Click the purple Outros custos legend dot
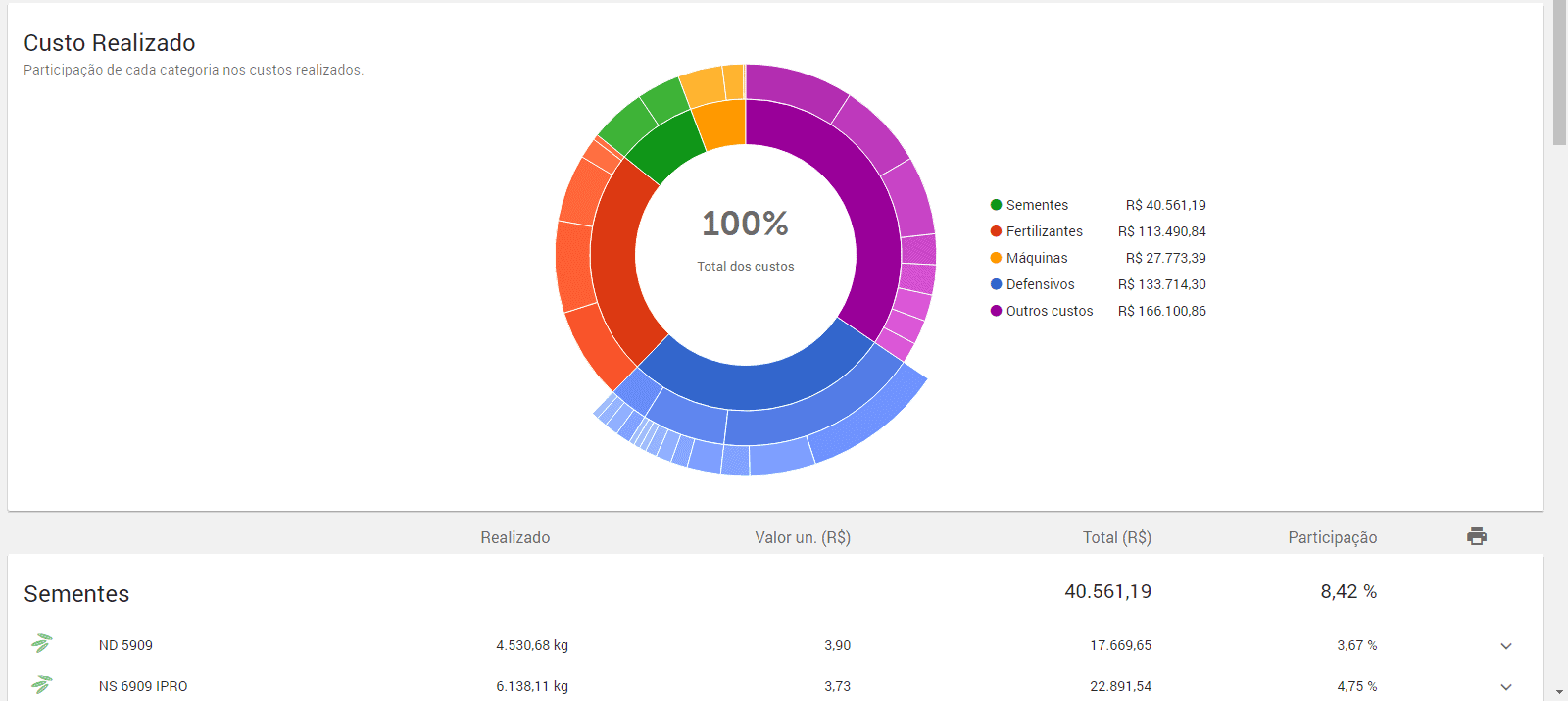The image size is (1568, 701). (x=996, y=311)
